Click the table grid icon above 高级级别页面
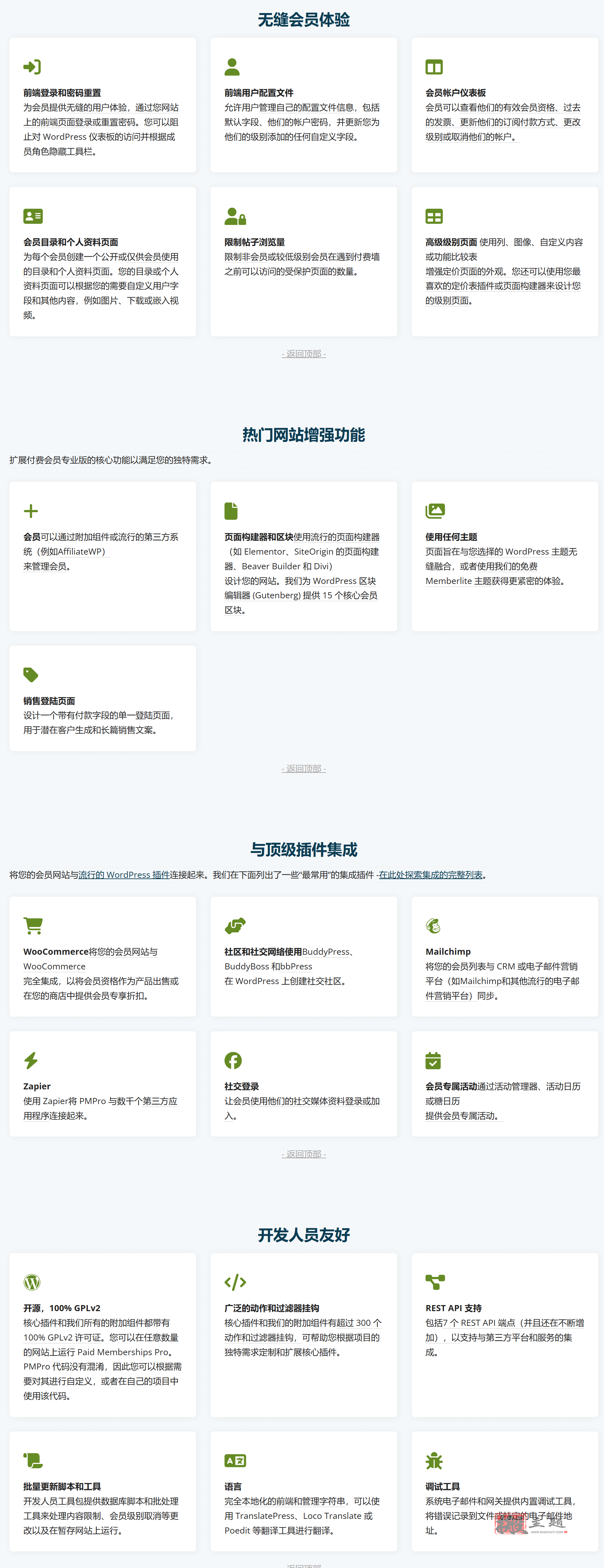The width and height of the screenshot is (604, 1568). (x=434, y=216)
